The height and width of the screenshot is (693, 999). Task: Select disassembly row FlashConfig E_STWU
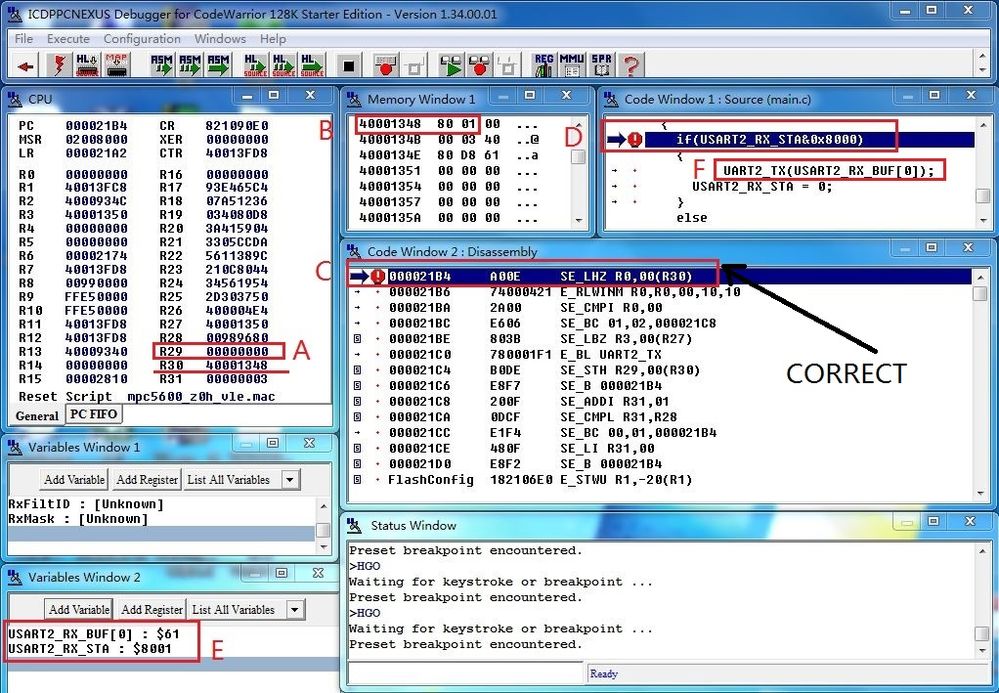540,480
